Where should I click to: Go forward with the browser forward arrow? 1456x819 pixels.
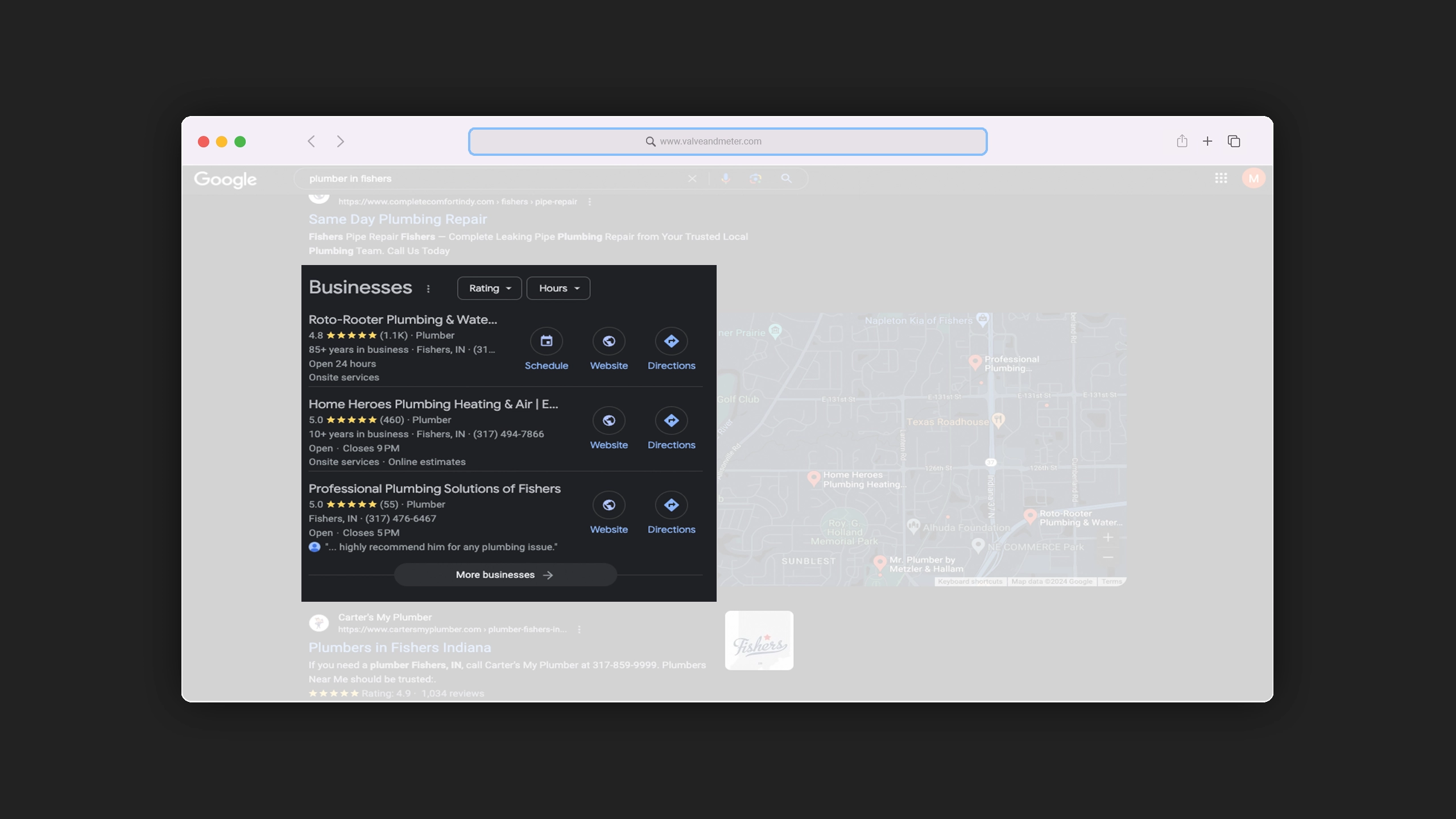(340, 141)
